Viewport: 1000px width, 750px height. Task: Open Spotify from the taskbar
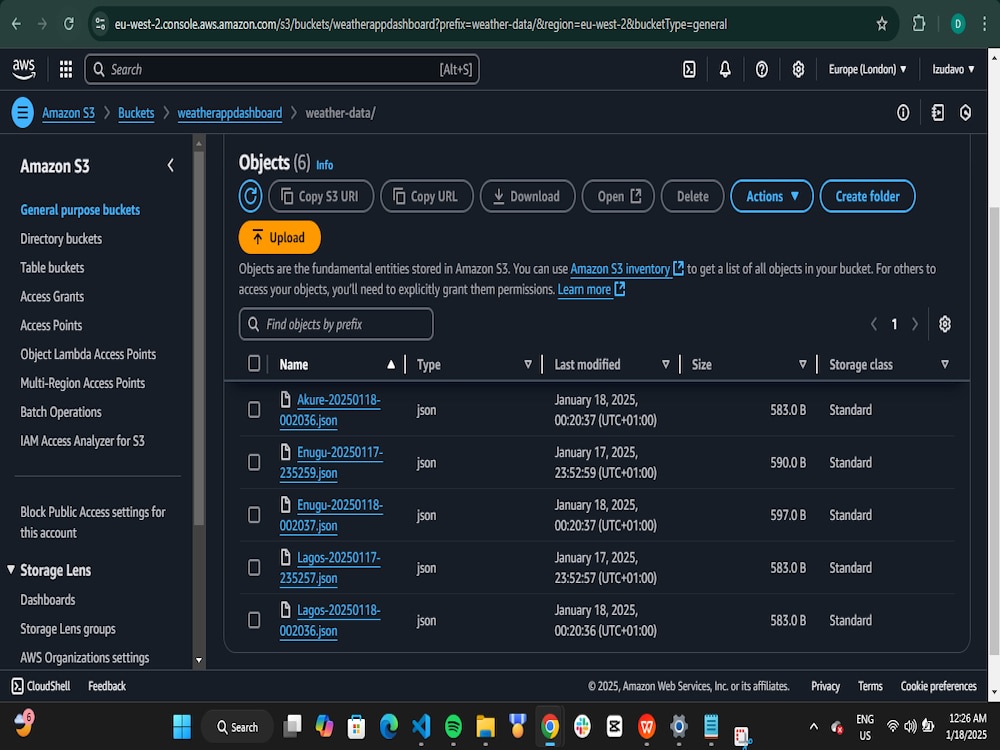pos(453,726)
